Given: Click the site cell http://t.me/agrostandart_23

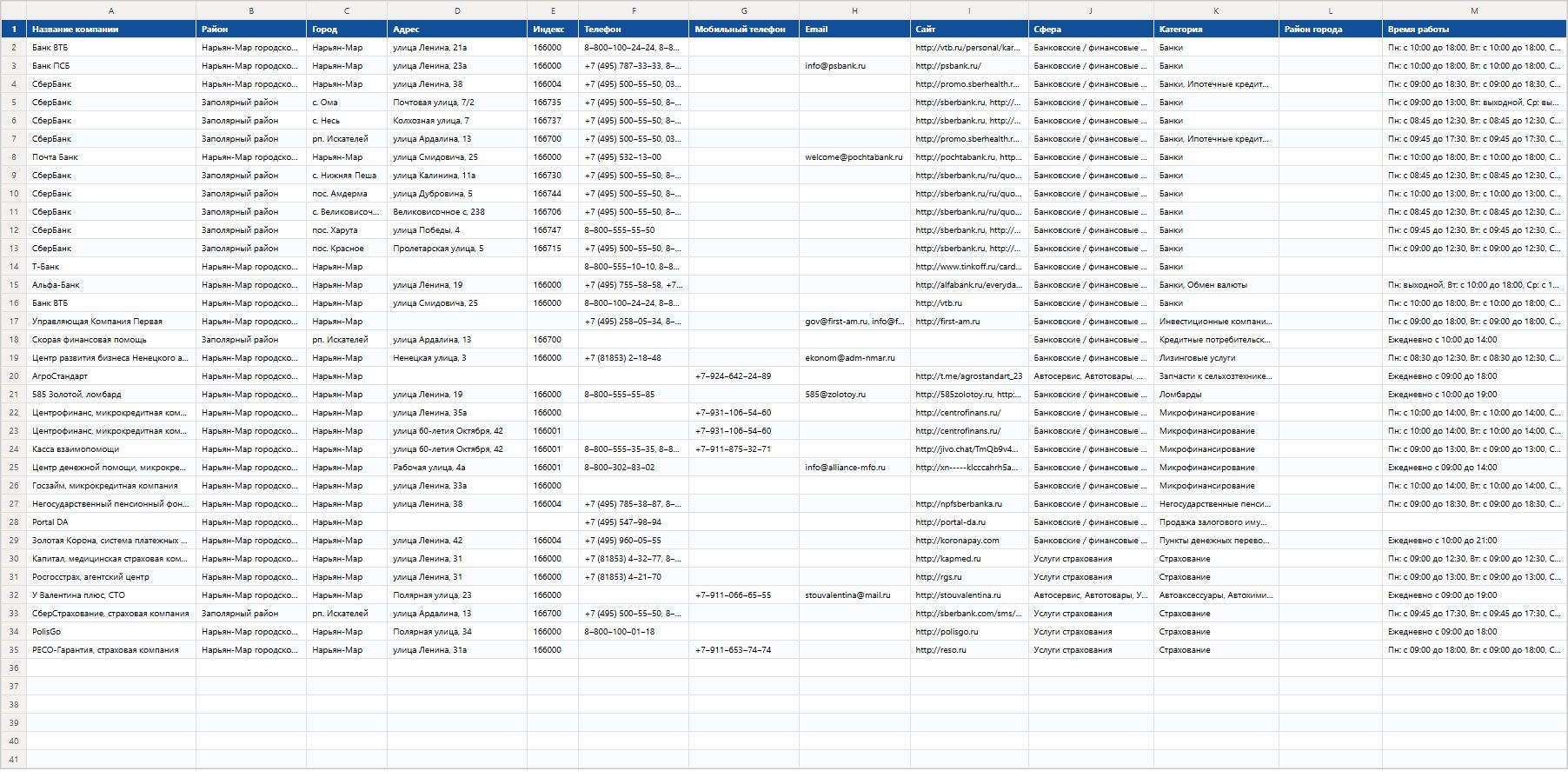Looking at the screenshot, I should pos(970,376).
